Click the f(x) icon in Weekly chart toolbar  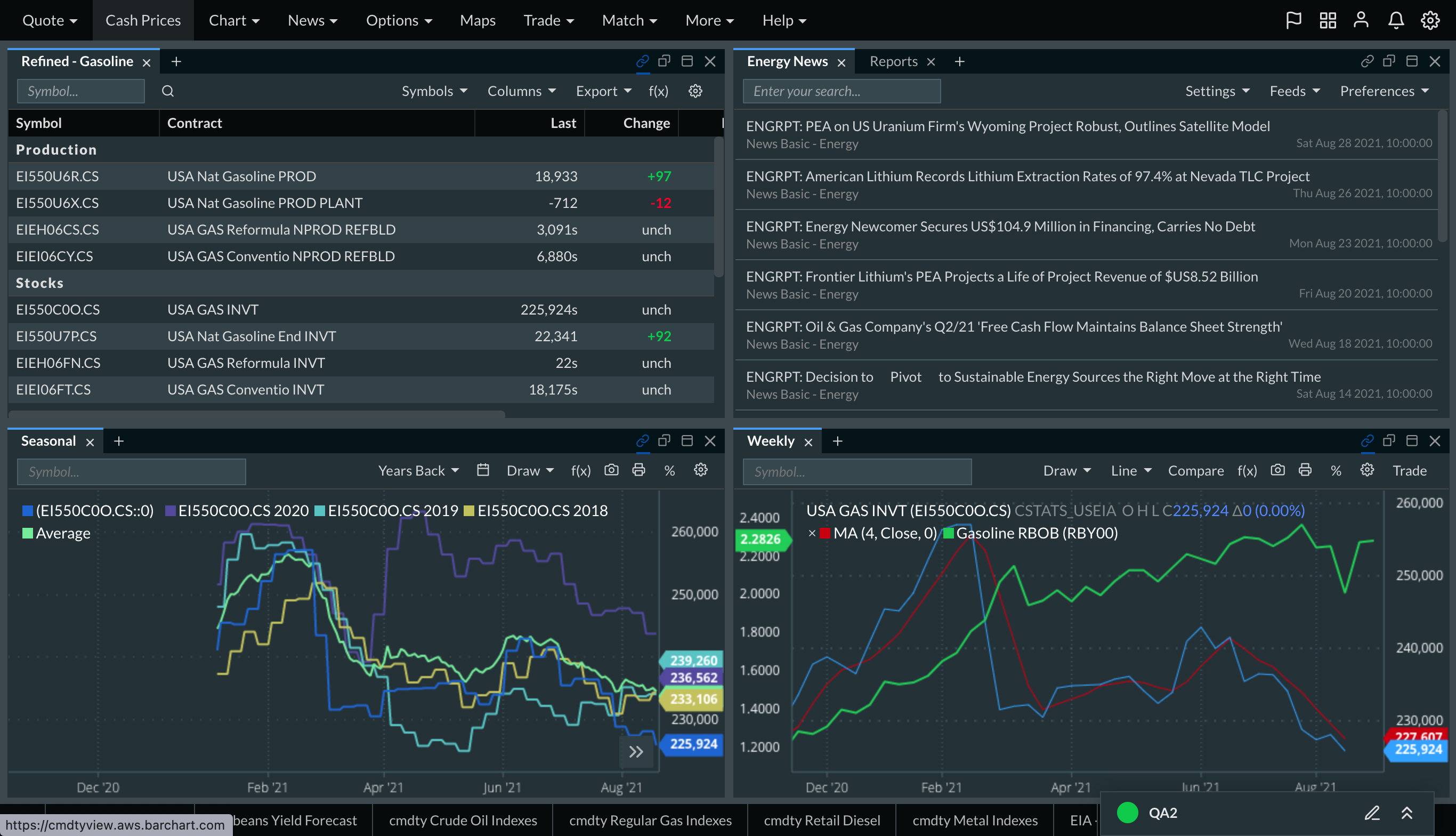(x=1247, y=470)
